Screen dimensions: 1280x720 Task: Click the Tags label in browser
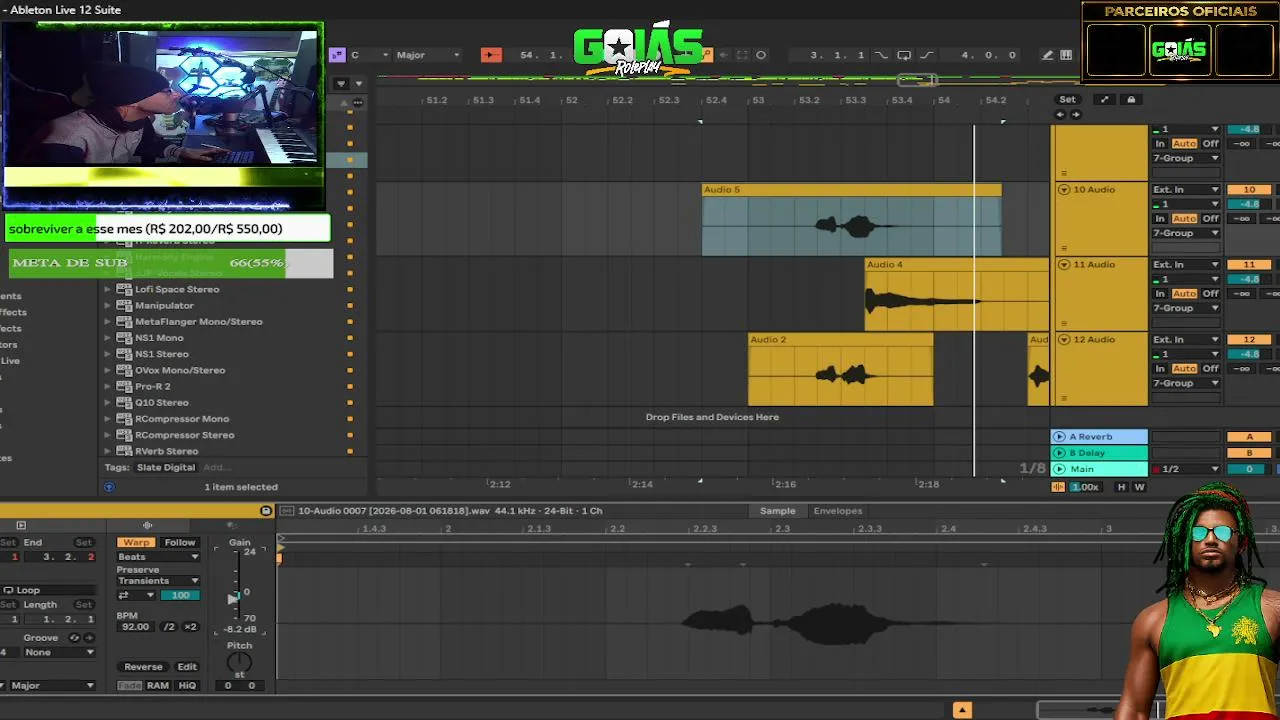117,467
